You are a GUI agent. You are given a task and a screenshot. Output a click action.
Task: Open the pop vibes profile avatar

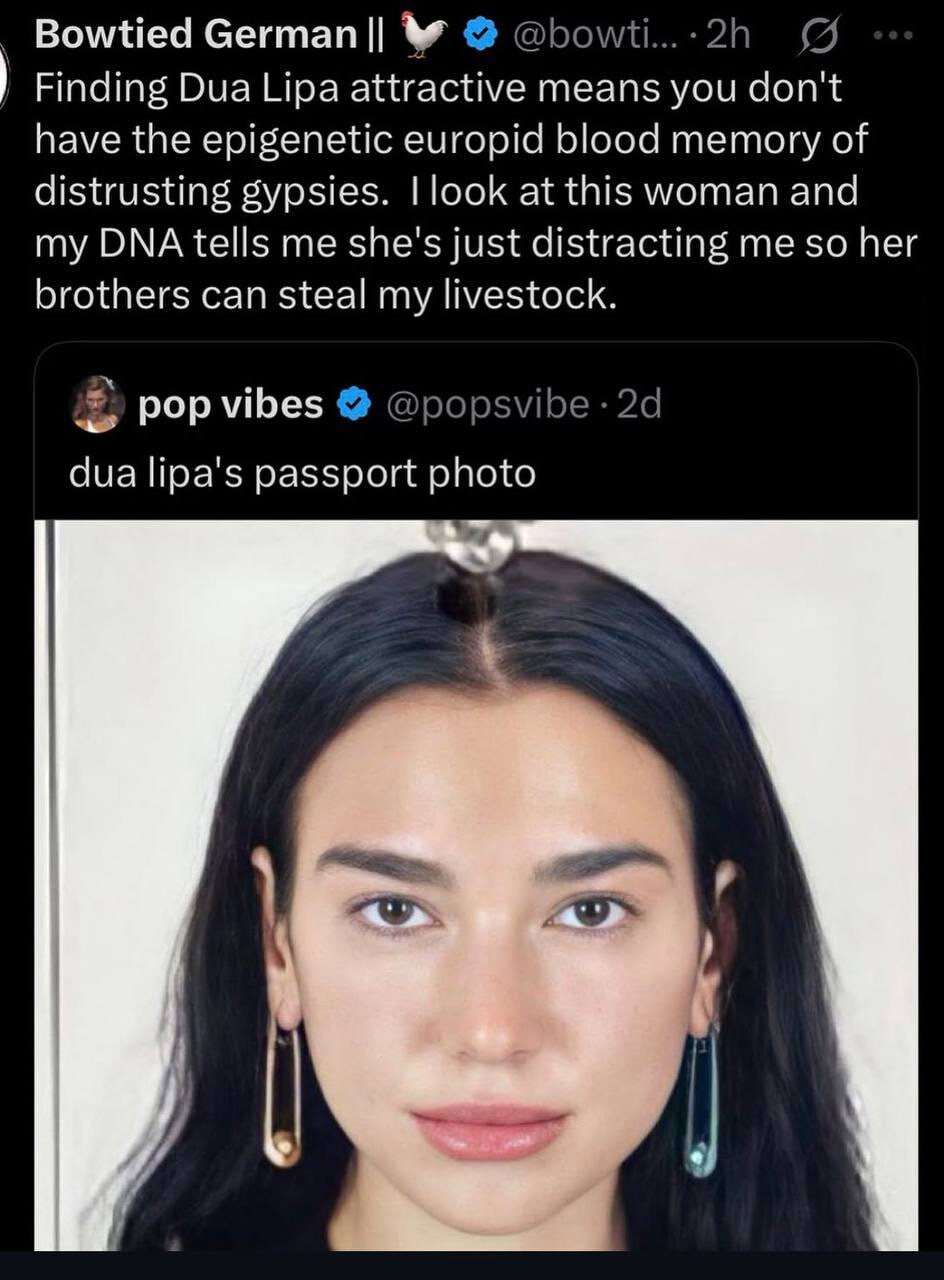(97, 405)
